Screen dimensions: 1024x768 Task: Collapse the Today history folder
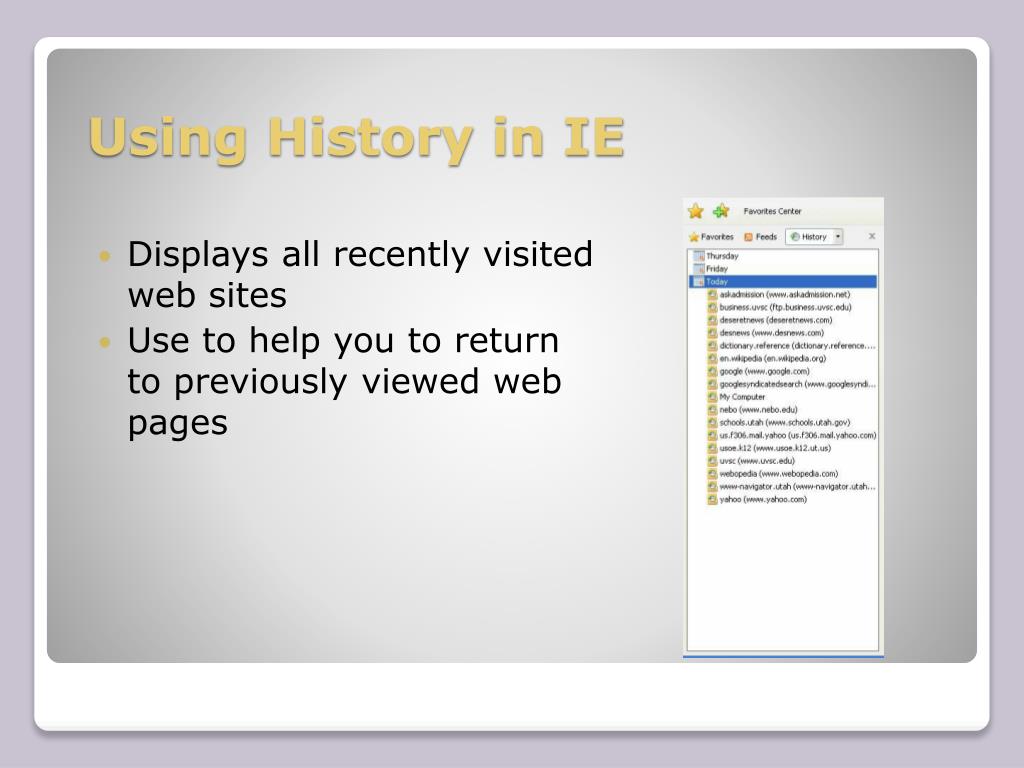pos(783,281)
